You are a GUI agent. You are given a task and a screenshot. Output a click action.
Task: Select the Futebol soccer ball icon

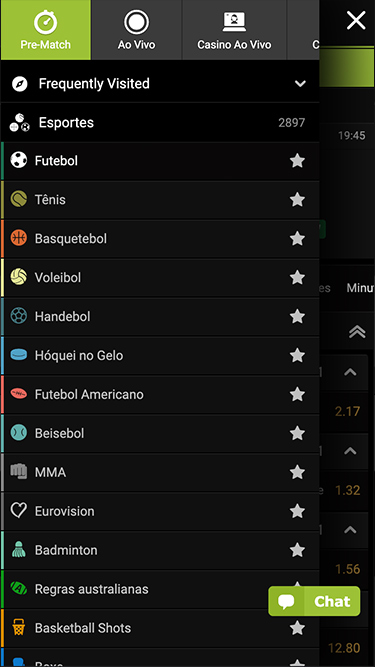click(19, 160)
